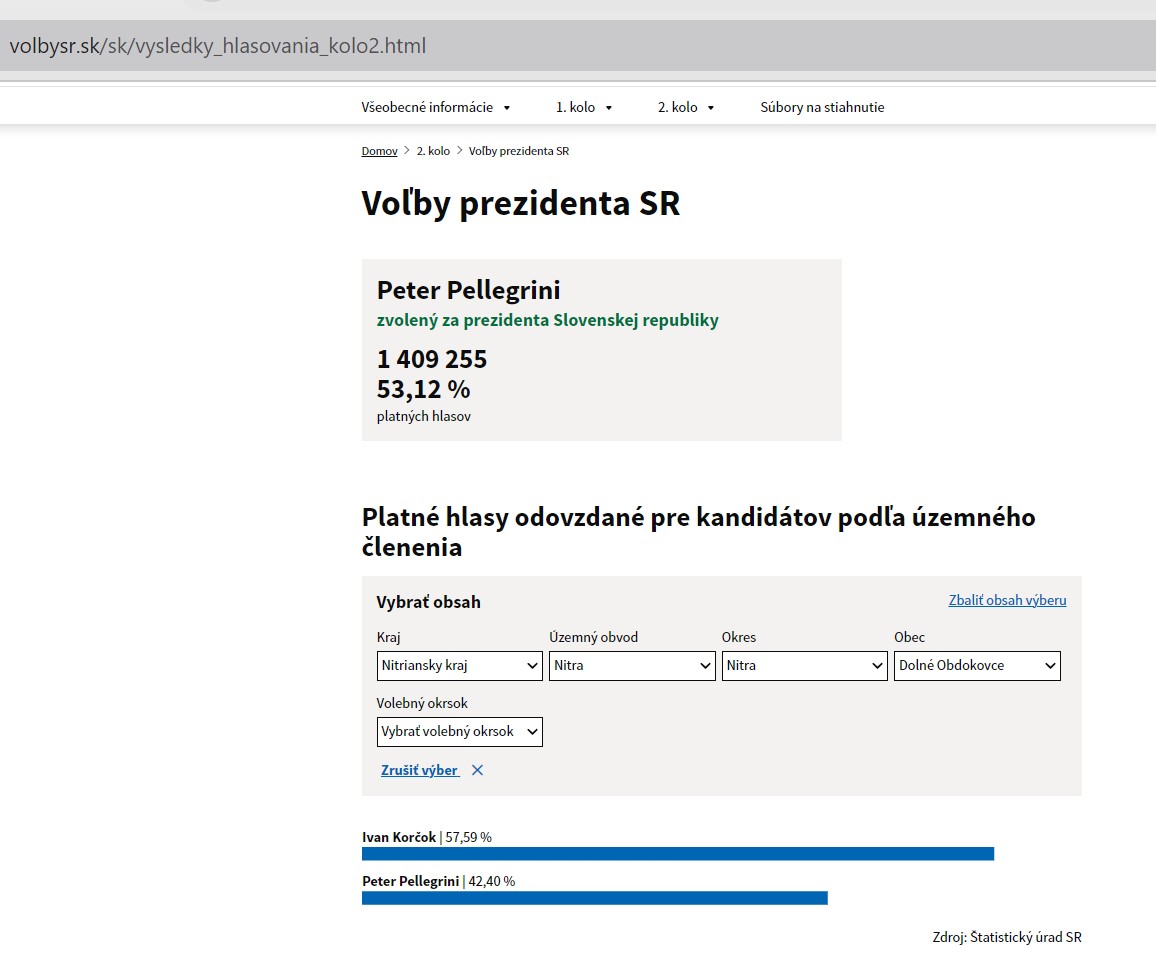Click Ivan Korčok's blue result bar
The image size is (1156, 964).
pos(677,853)
